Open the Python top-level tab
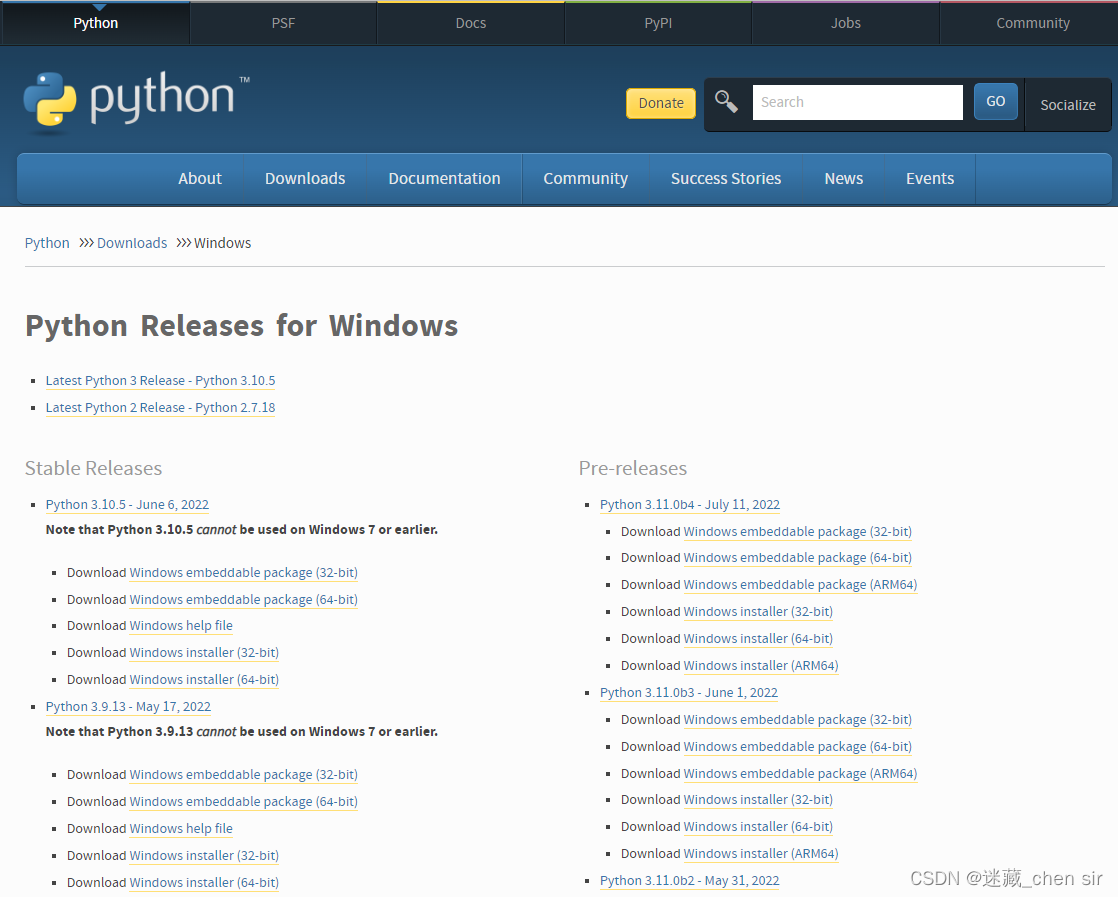 pos(96,23)
